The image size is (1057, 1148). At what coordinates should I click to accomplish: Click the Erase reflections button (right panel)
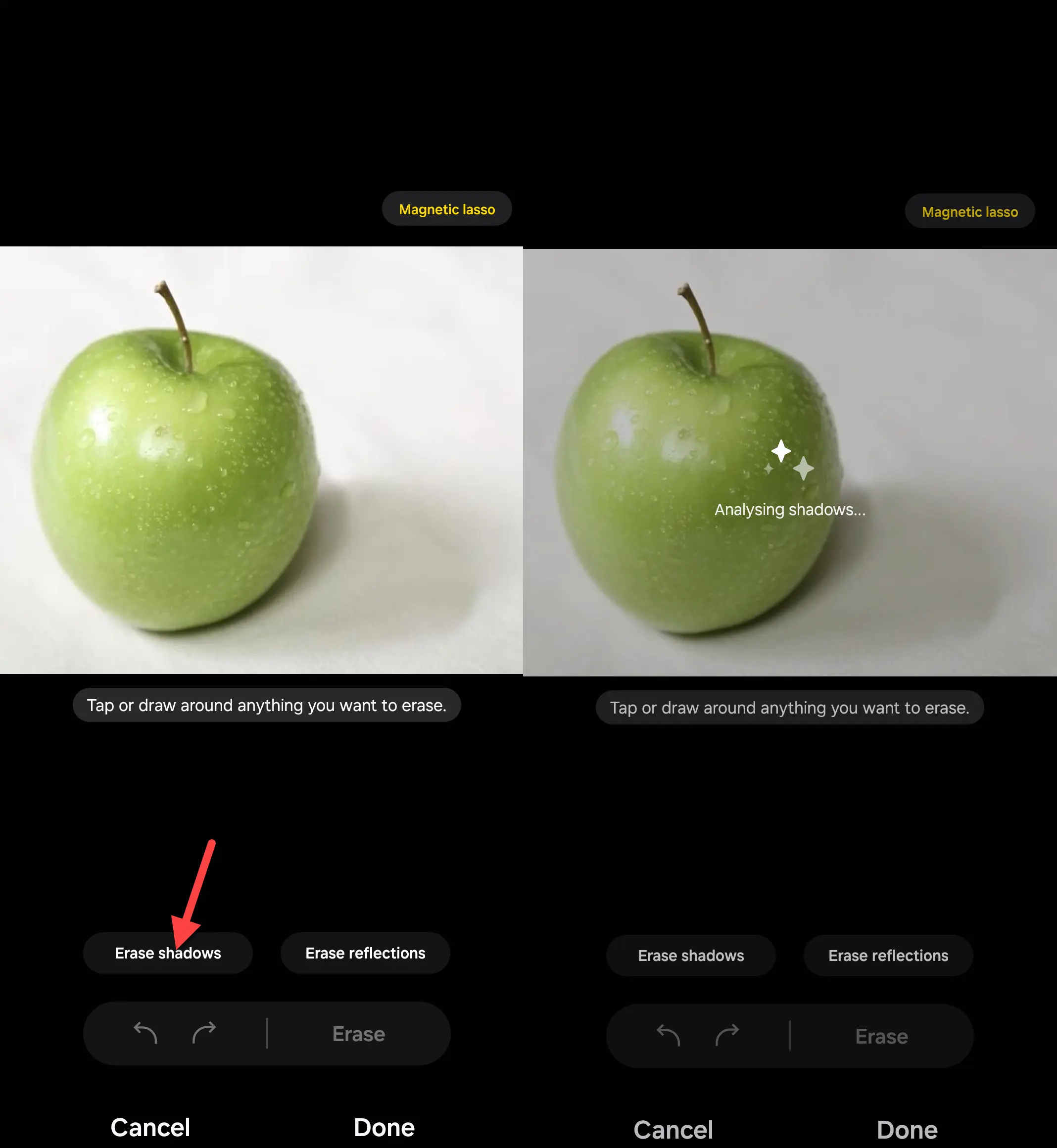click(888, 955)
